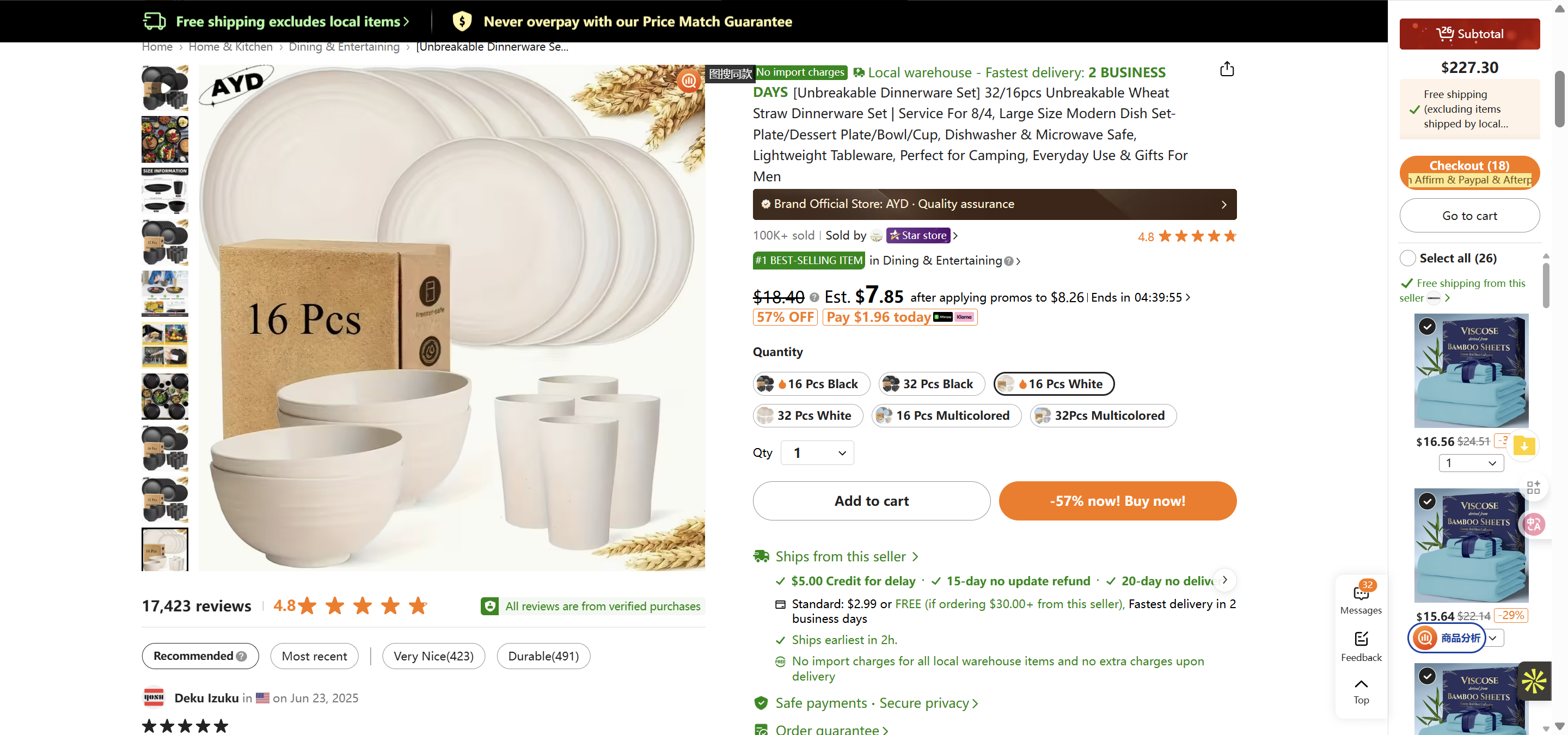Uncheck the $16.56 bamboo sheets cart item
Image resolution: width=1568 pixels, height=735 pixels.
1427,326
